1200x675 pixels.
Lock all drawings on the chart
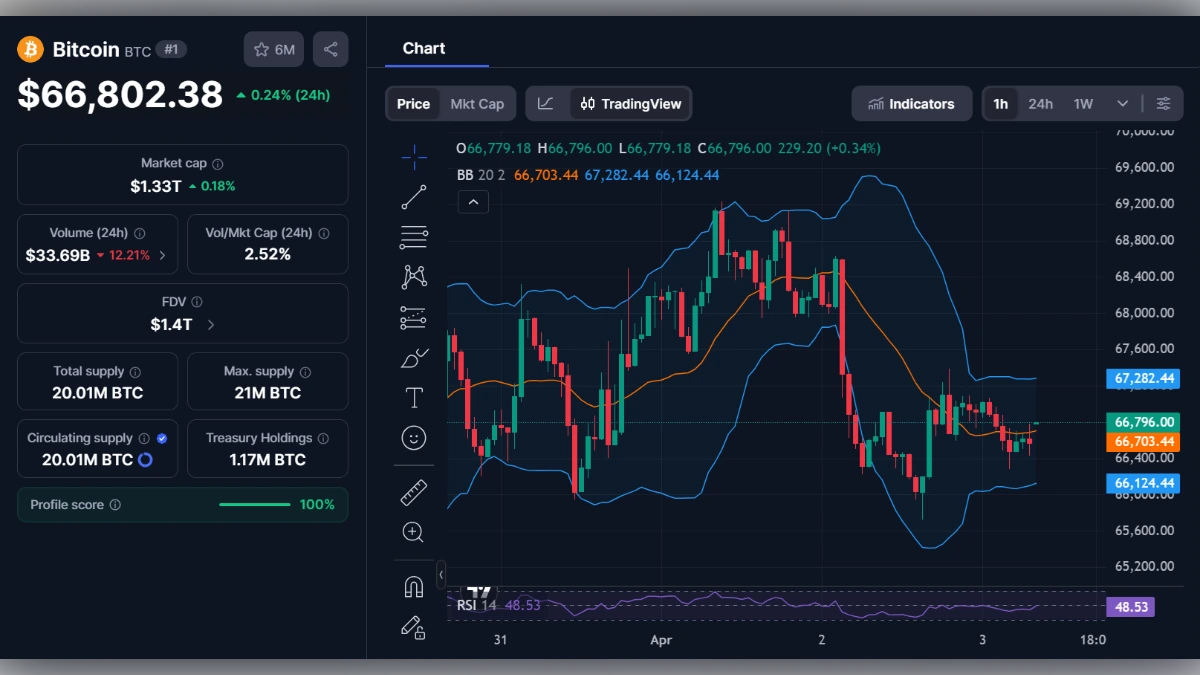[x=414, y=627]
